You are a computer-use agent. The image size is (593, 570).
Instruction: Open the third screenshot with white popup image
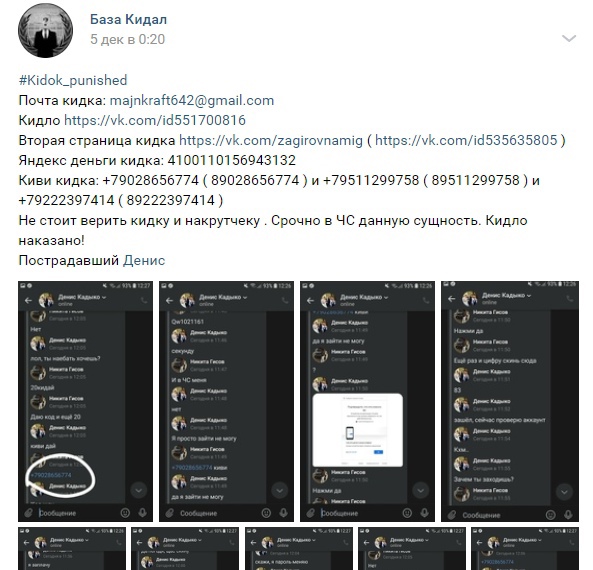(x=368, y=401)
